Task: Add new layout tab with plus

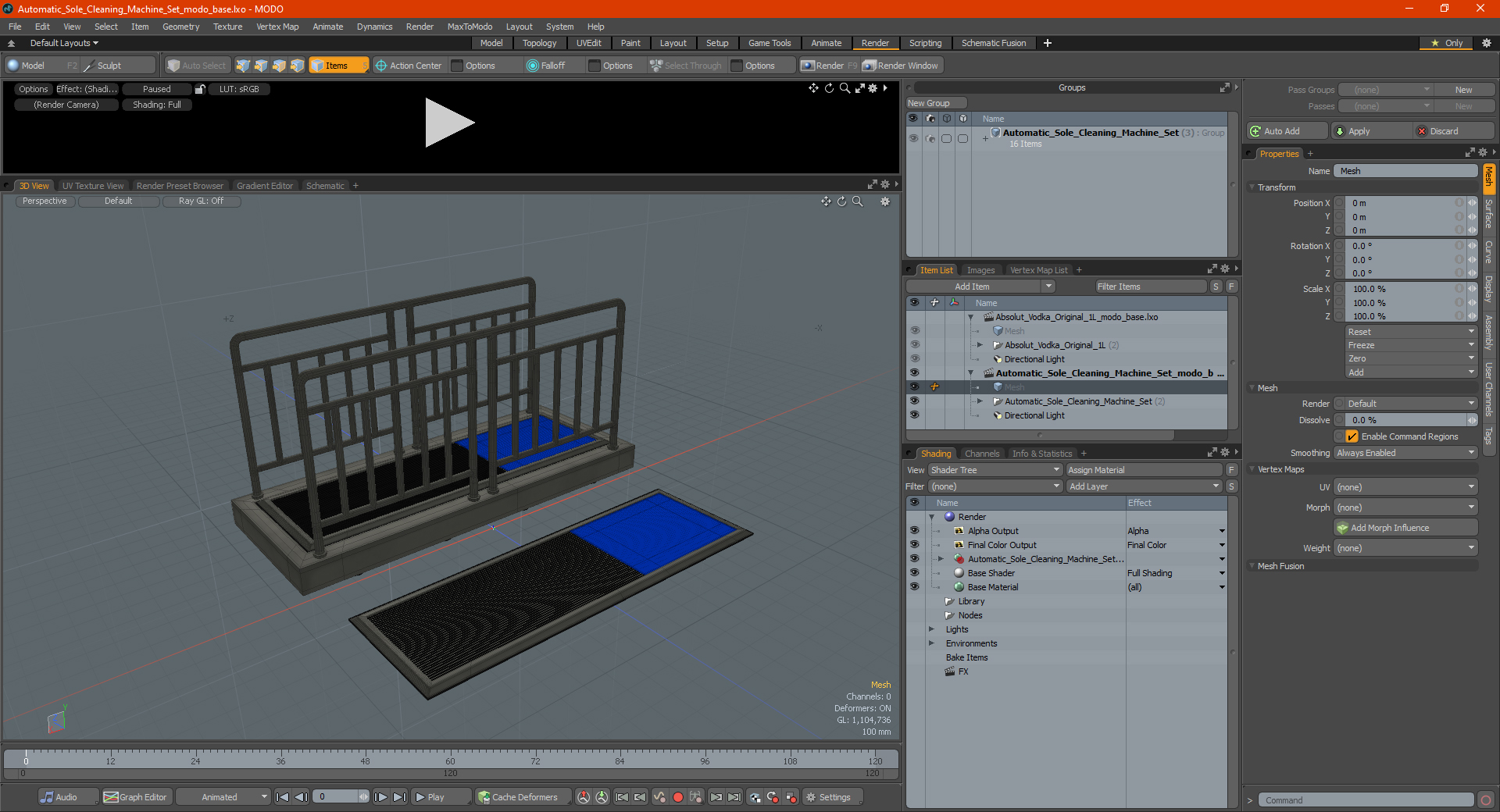Action: point(1048,43)
